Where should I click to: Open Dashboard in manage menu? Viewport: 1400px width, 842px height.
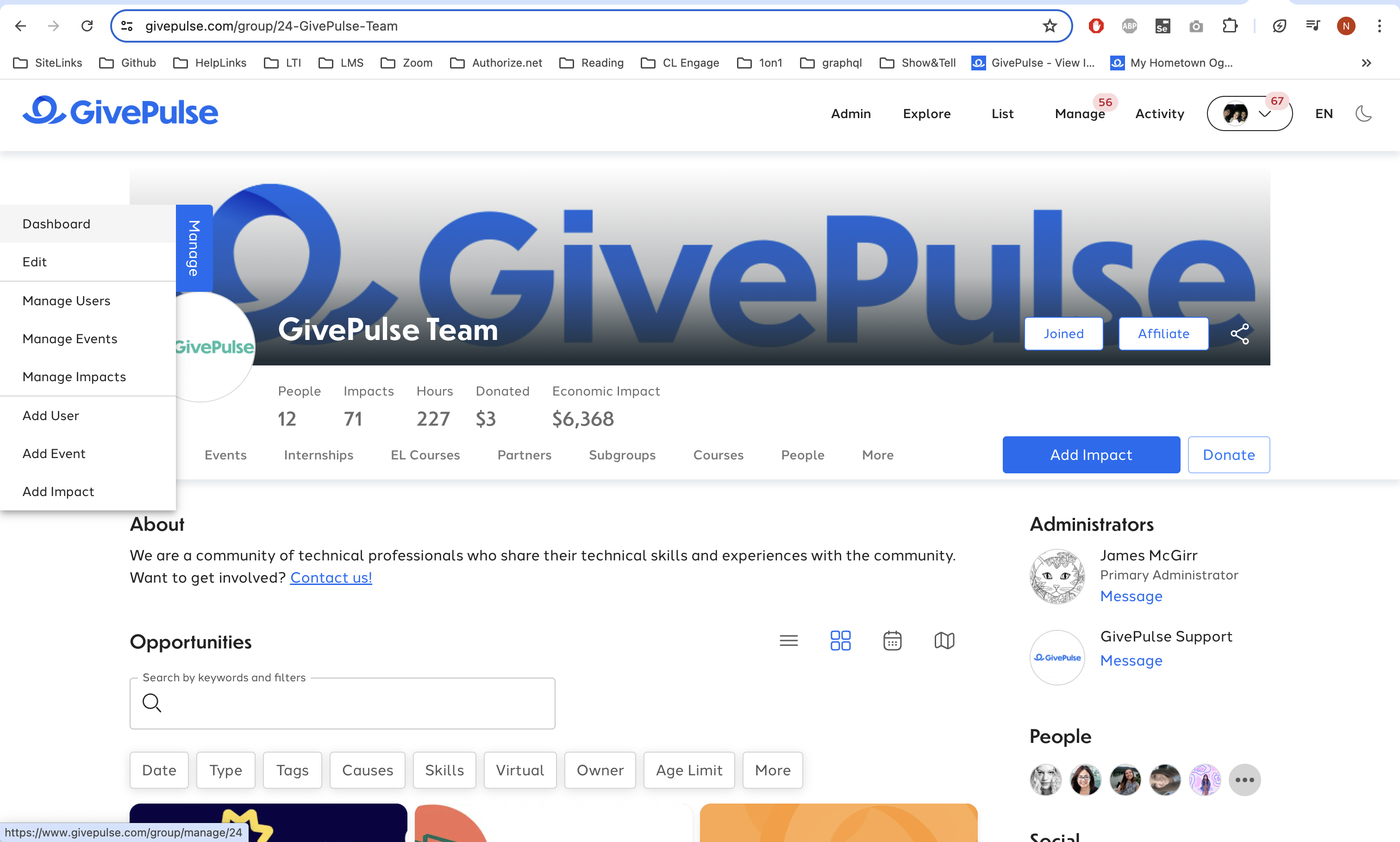tap(88, 224)
